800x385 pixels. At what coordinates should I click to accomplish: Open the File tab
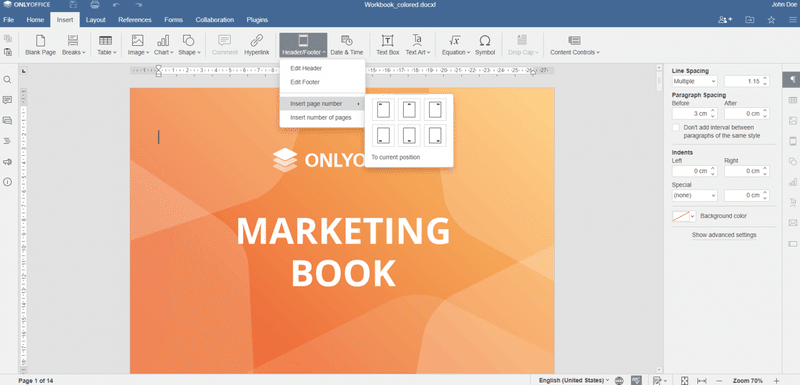tap(9, 20)
